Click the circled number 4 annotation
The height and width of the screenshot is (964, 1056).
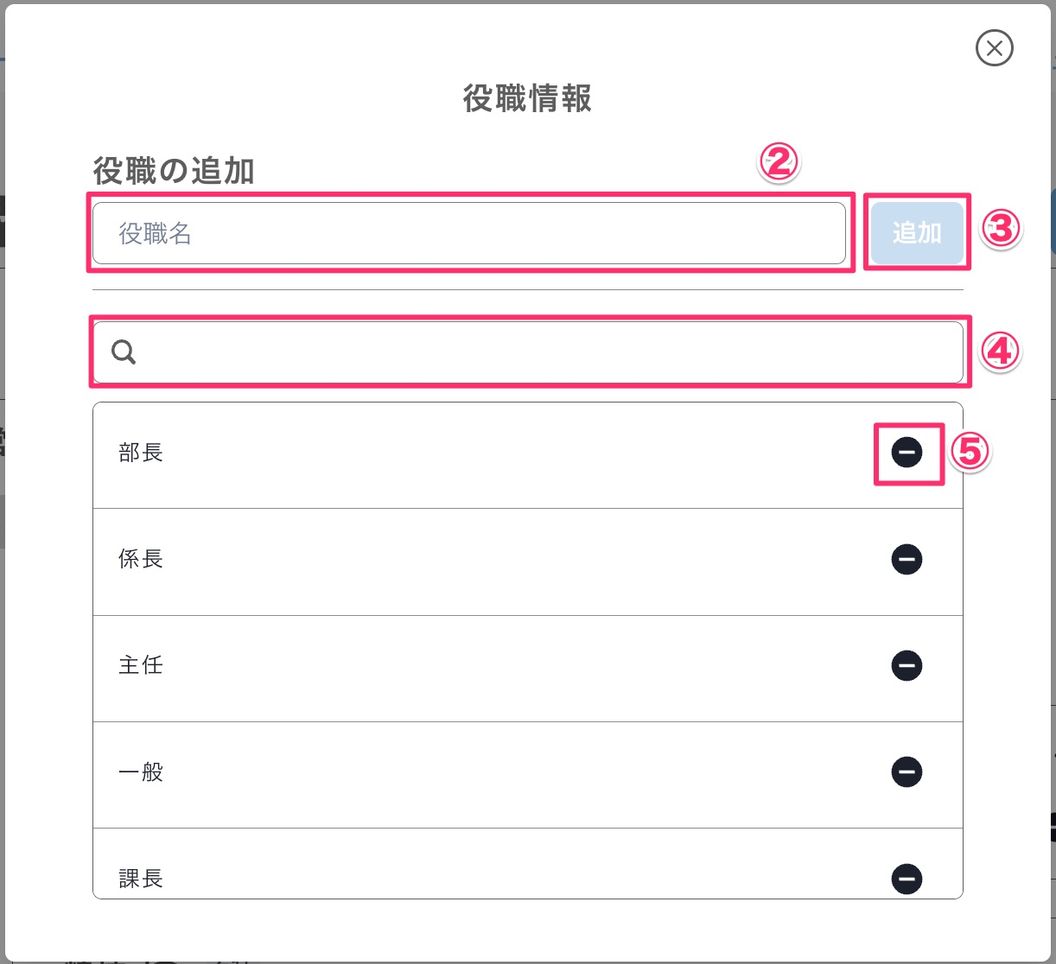(999, 352)
